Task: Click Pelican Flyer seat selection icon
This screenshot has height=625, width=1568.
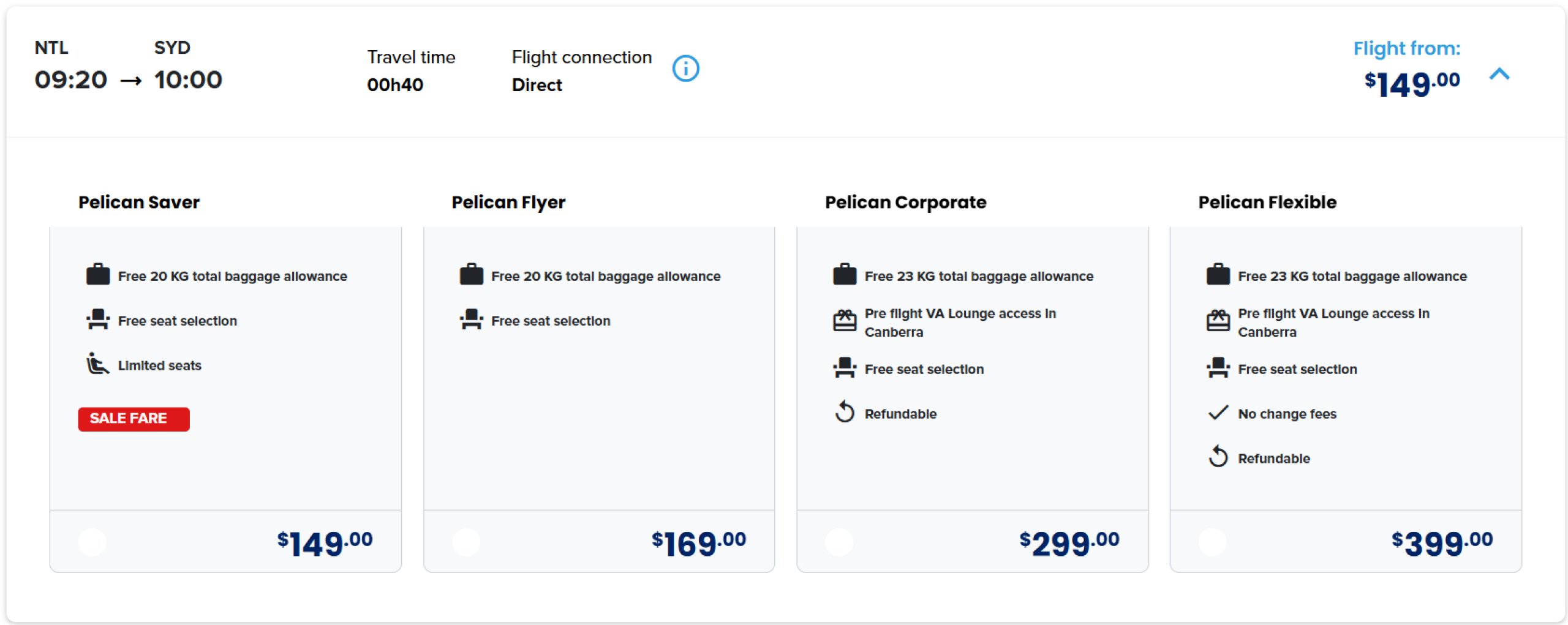Action: [471, 320]
